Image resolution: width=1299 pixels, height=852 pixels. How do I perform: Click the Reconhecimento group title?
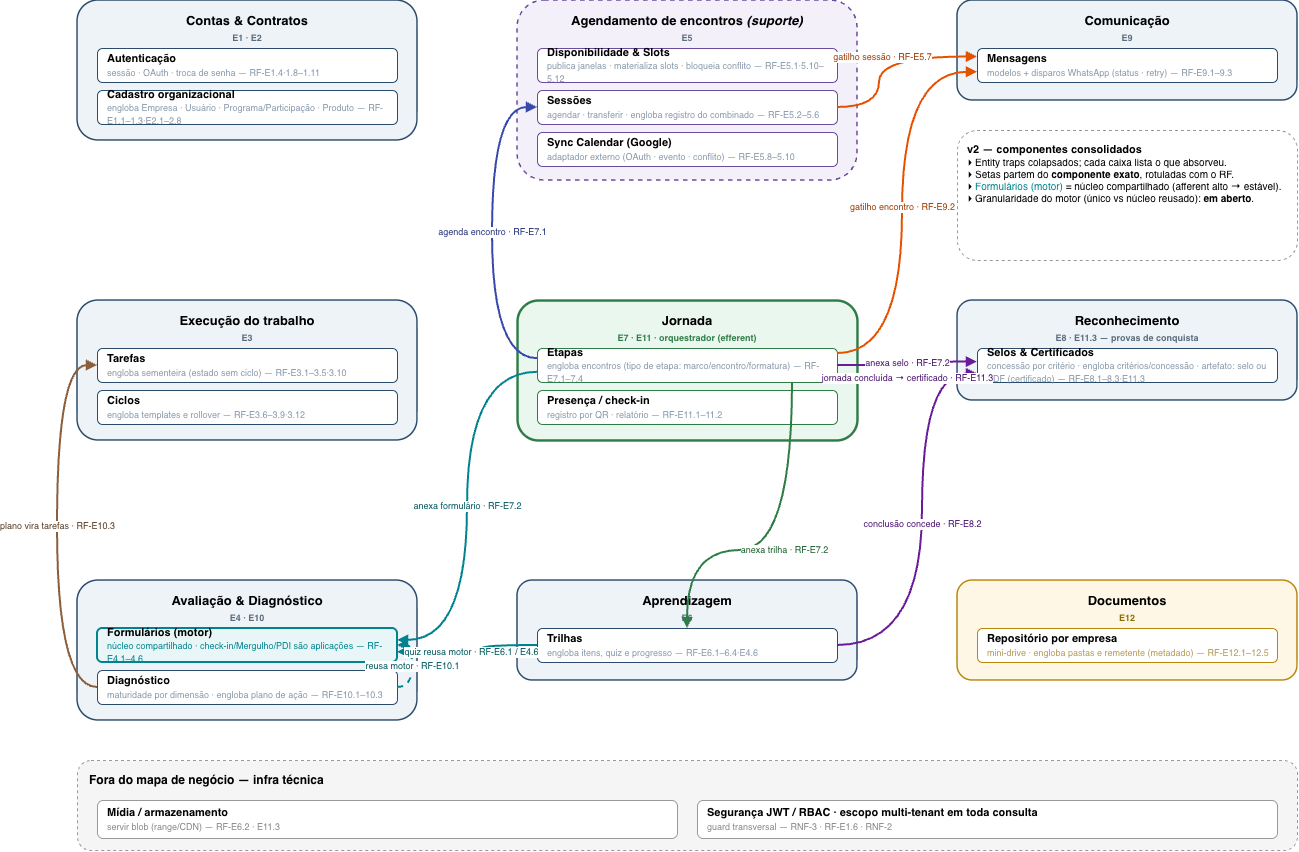click(x=1127, y=320)
